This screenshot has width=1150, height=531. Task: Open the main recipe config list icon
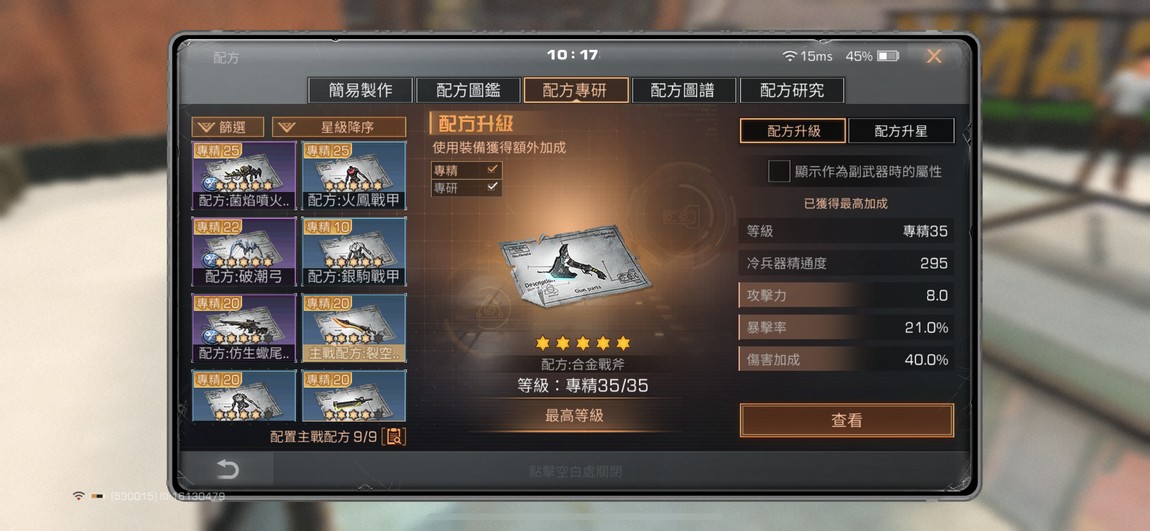click(x=394, y=436)
